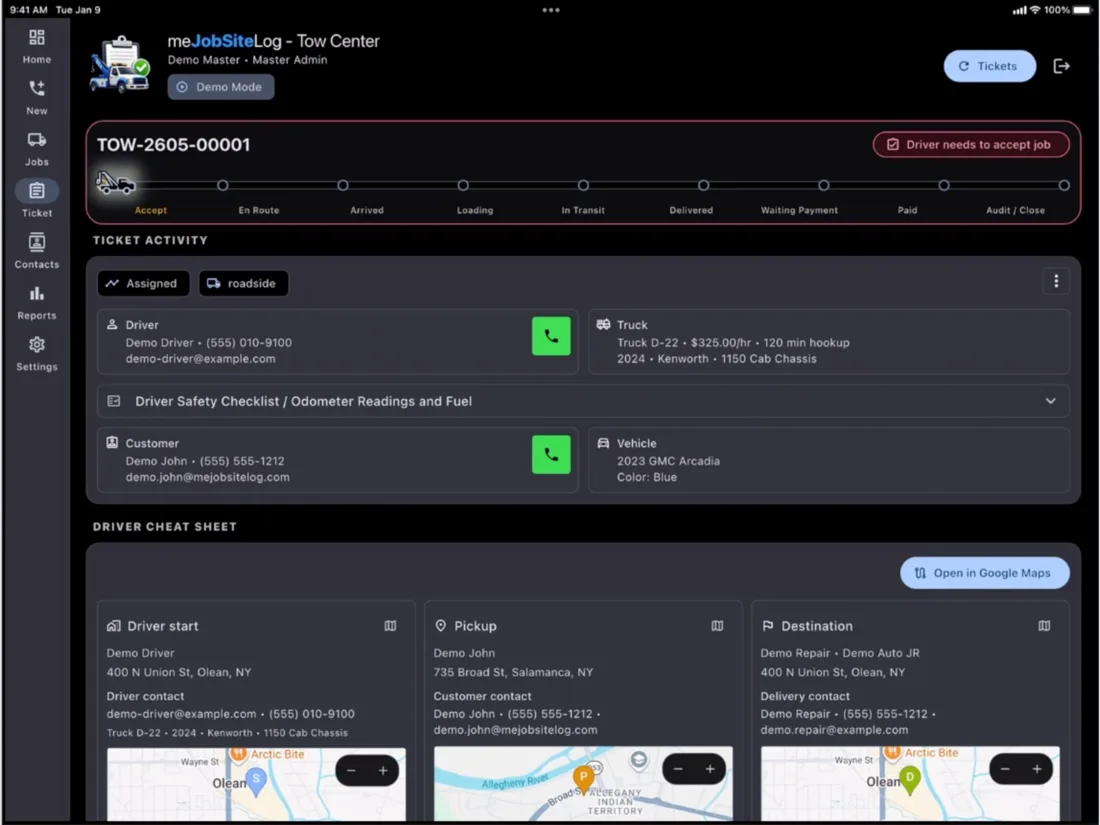Open map icon on Destination card
The height and width of the screenshot is (825, 1100).
pyautogui.click(x=1044, y=626)
